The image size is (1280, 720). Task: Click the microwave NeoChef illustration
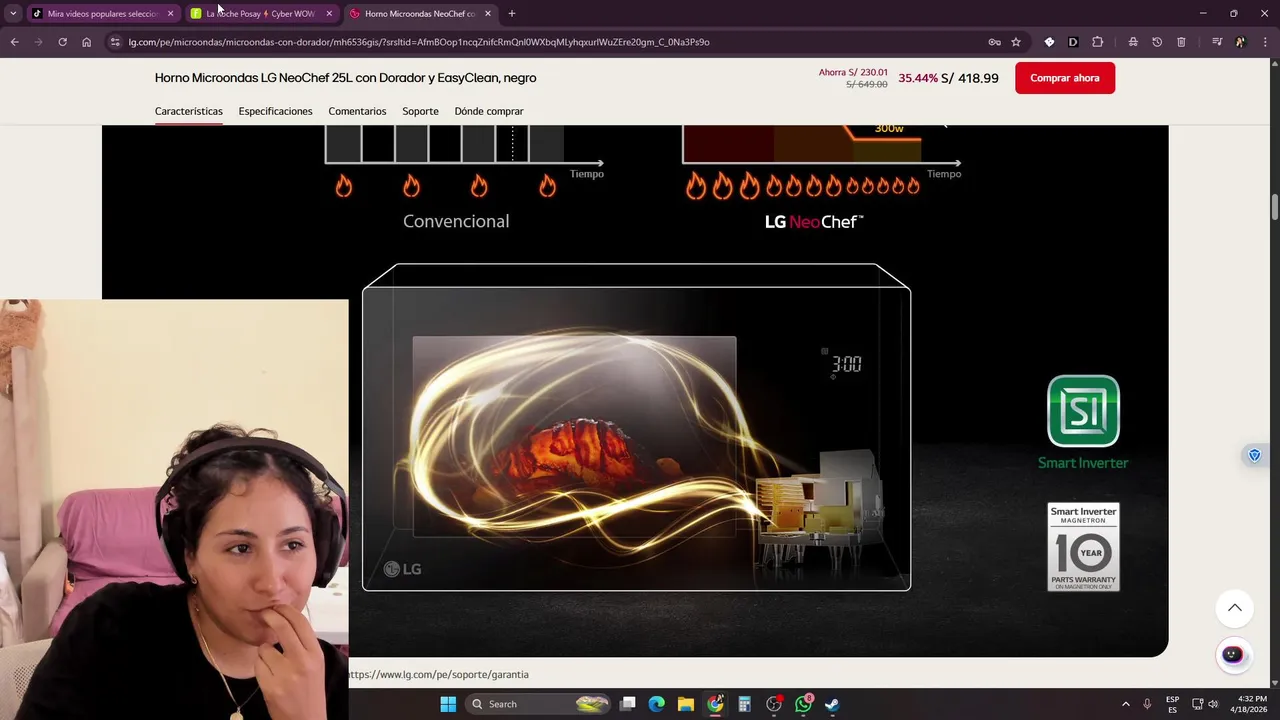click(x=636, y=427)
